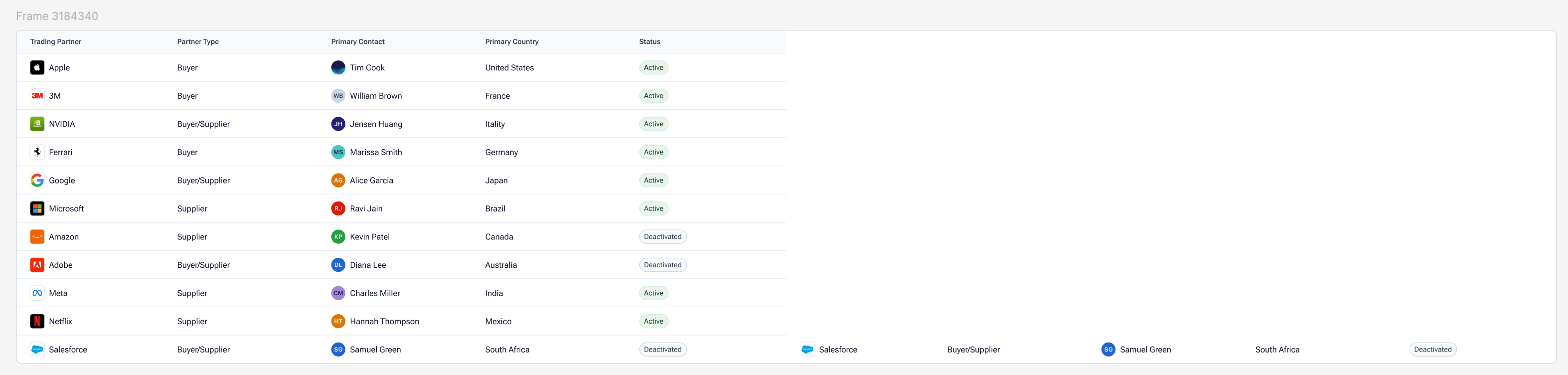This screenshot has height=375, width=1568.
Task: Click the Primary Country column header
Action: (x=512, y=42)
